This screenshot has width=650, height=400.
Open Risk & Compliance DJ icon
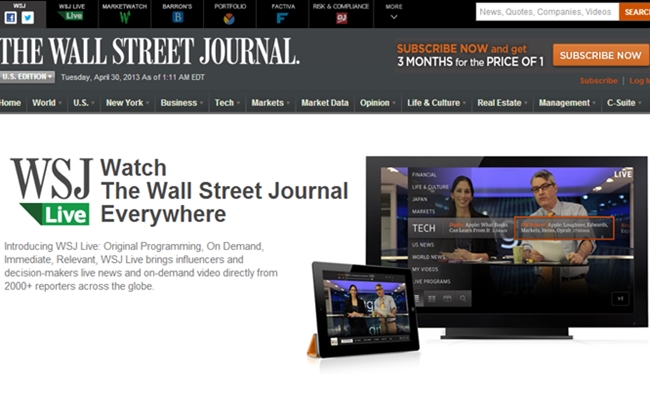339,17
